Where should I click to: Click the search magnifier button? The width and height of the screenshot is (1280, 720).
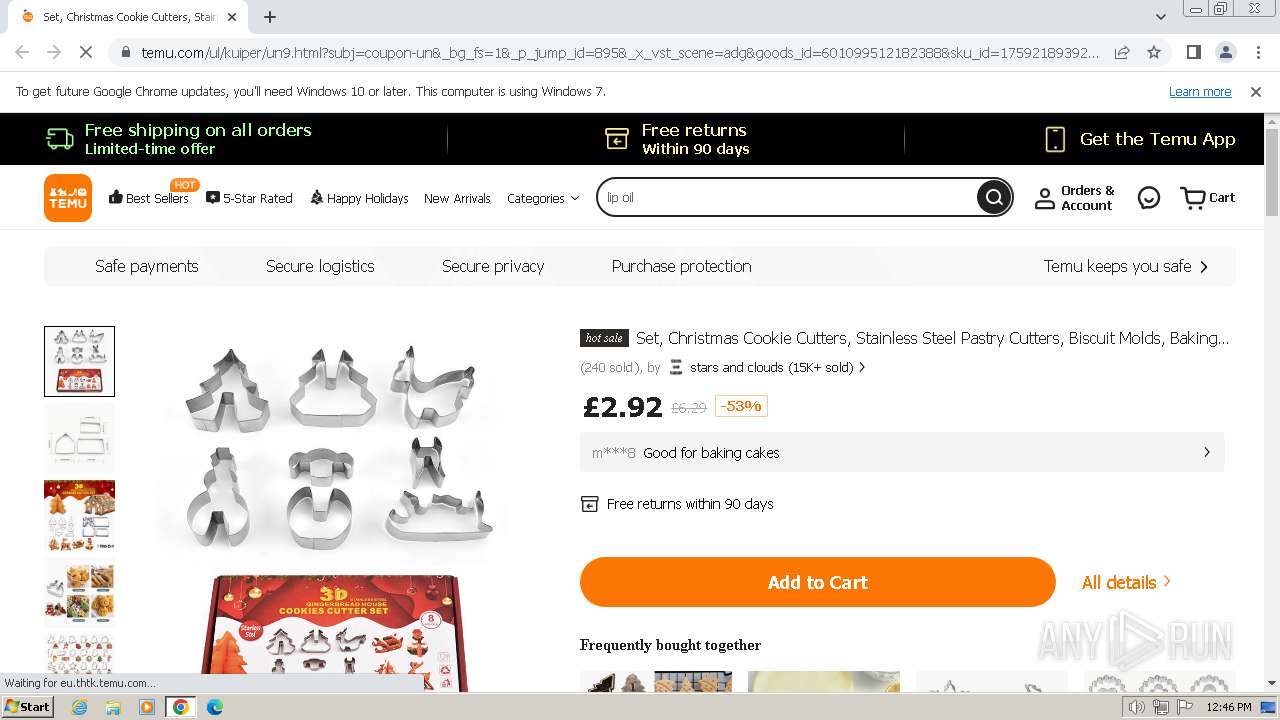(x=993, y=198)
